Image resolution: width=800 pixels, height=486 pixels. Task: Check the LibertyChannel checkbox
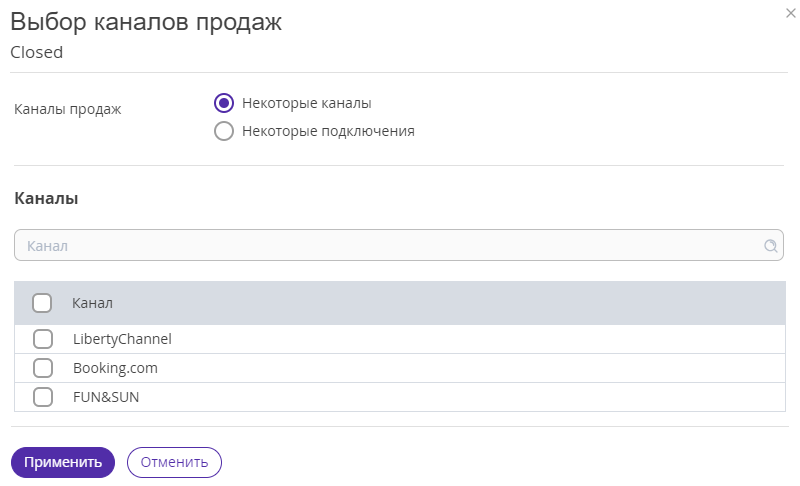tap(43, 339)
